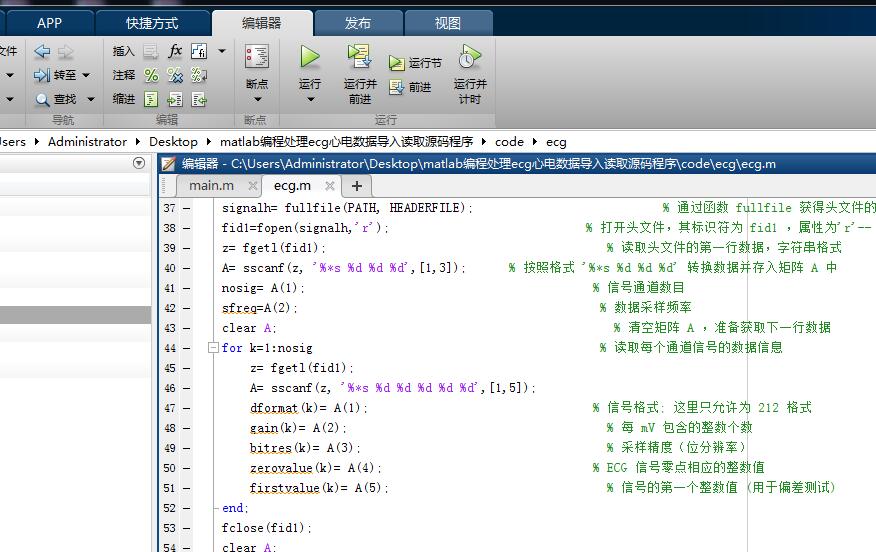Image resolution: width=876 pixels, height=552 pixels.
Task: Increase indent with the right-arrow icon
Action: tap(175, 99)
